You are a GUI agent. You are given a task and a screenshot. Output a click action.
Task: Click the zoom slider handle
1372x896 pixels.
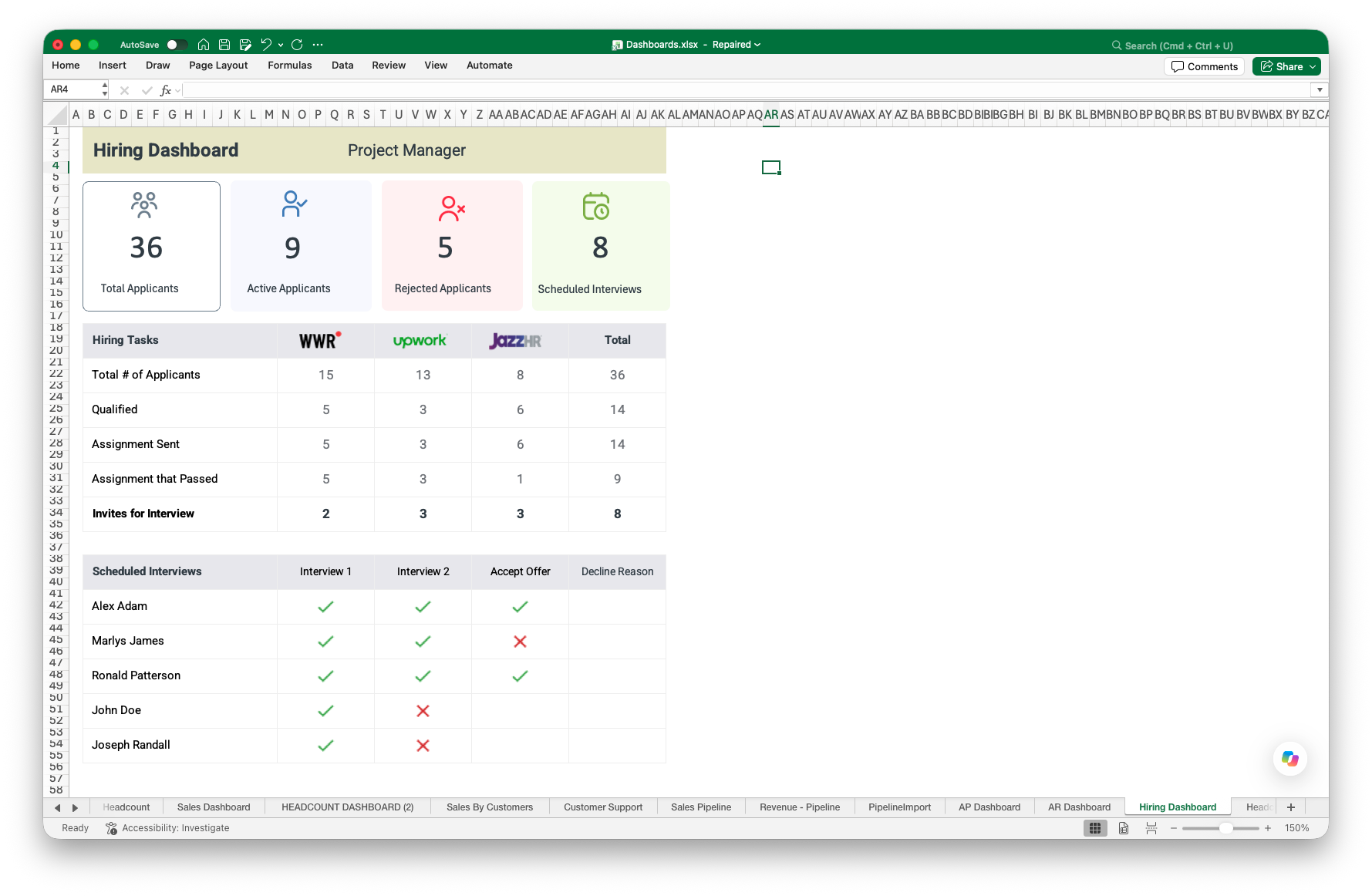tap(1225, 828)
